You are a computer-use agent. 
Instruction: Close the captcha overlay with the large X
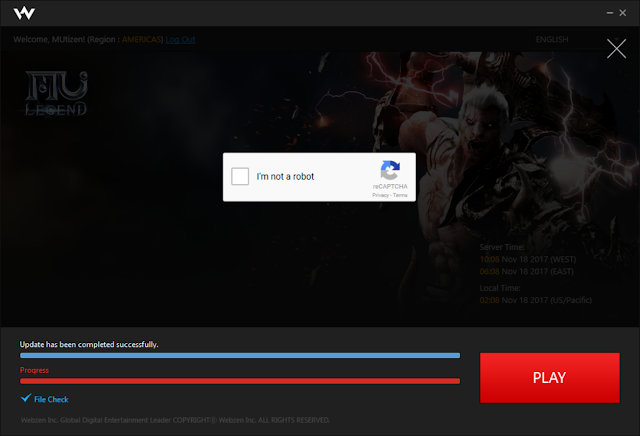tap(616, 49)
